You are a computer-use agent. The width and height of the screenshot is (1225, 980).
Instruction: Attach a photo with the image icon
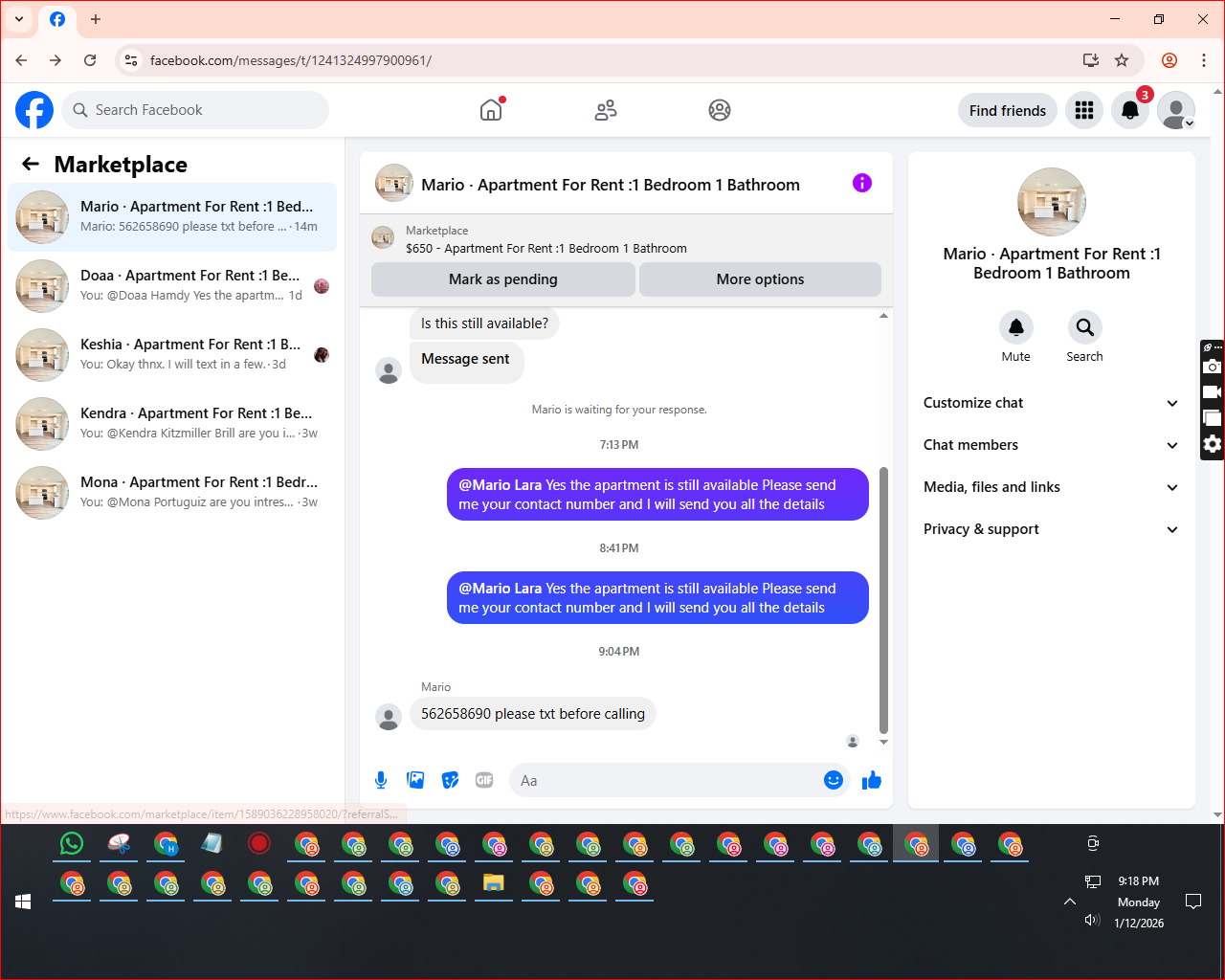[415, 780]
